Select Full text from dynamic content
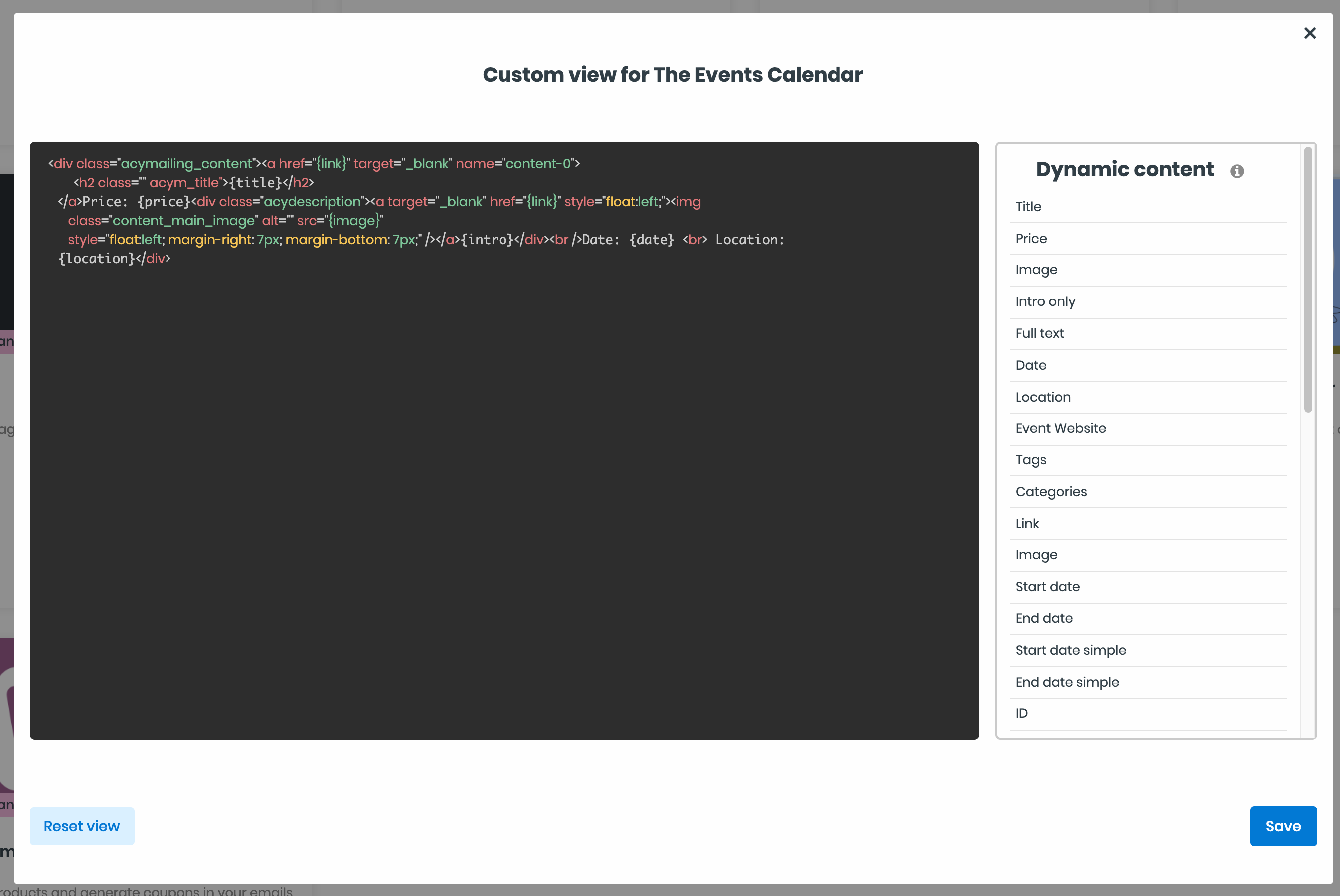This screenshot has width=1340, height=896. (x=1148, y=334)
